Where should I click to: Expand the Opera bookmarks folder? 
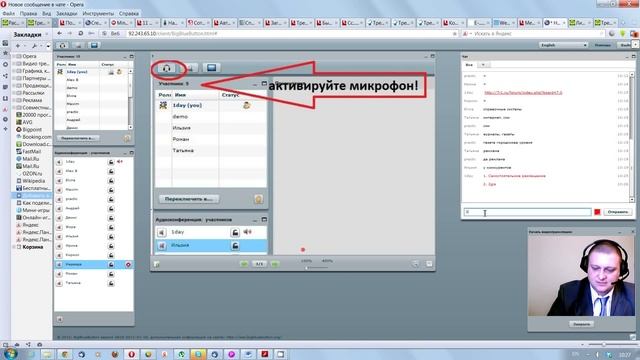pyautogui.click(x=14, y=56)
